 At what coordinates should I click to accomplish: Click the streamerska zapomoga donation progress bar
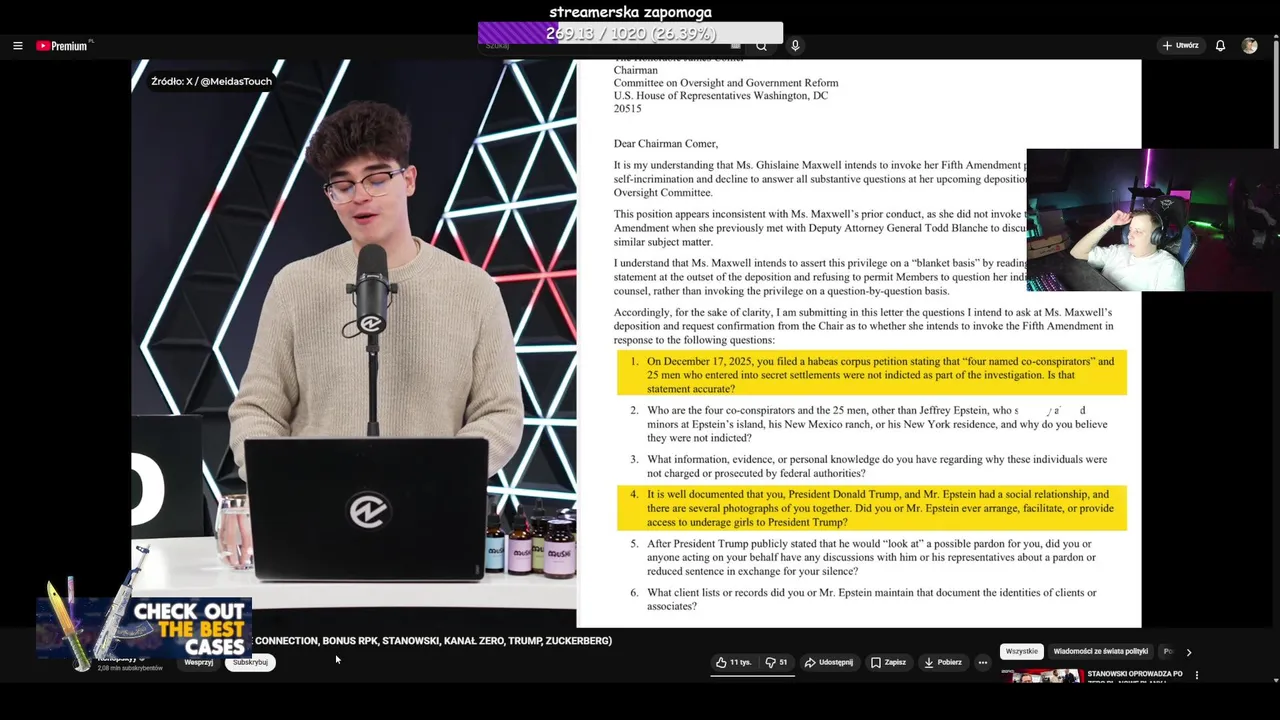630,34
